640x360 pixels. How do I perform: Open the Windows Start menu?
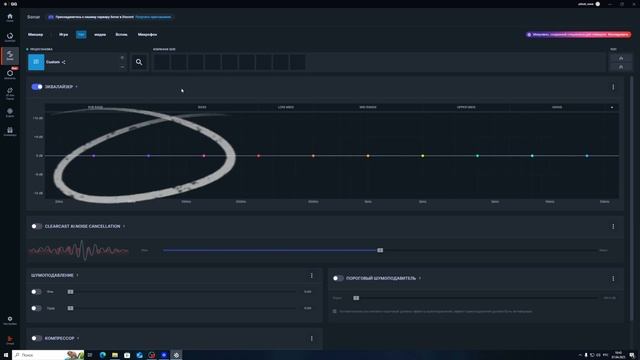(6, 355)
